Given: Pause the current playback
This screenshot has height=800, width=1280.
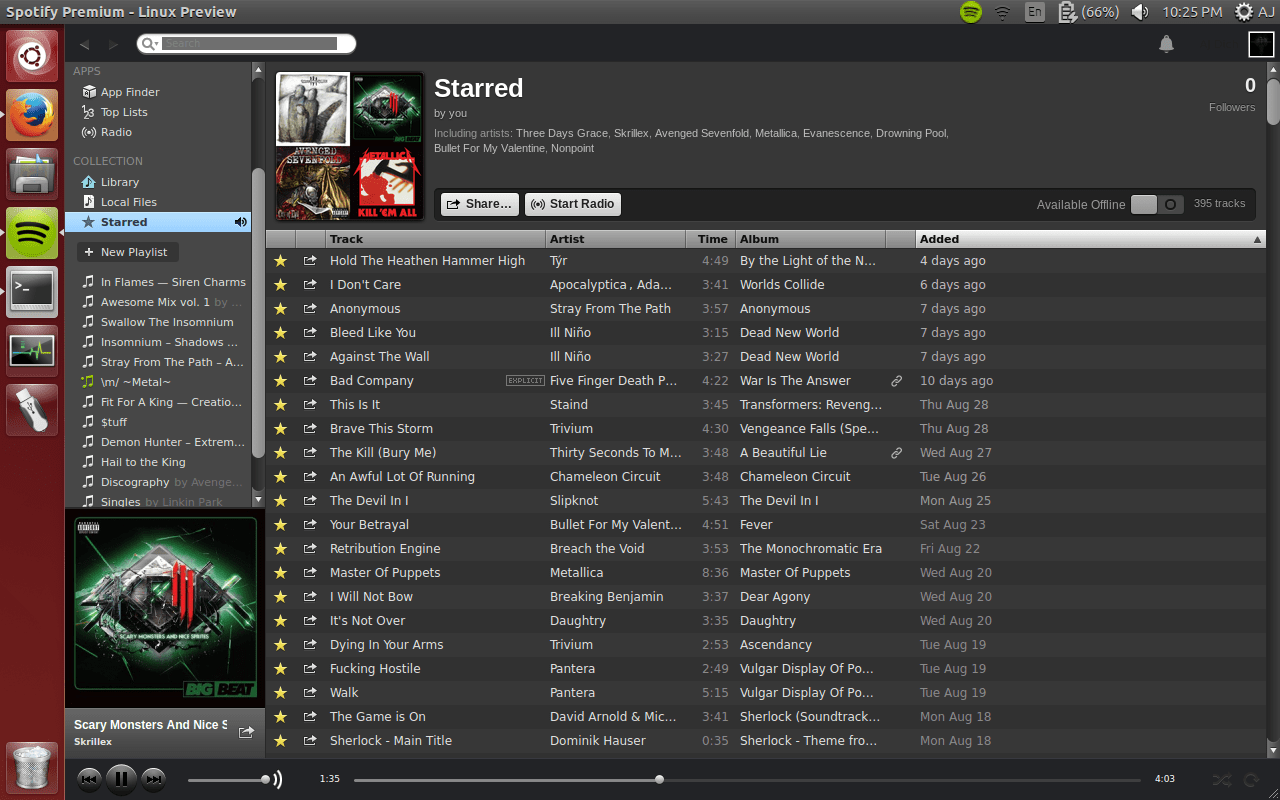Looking at the screenshot, I should point(121,779).
